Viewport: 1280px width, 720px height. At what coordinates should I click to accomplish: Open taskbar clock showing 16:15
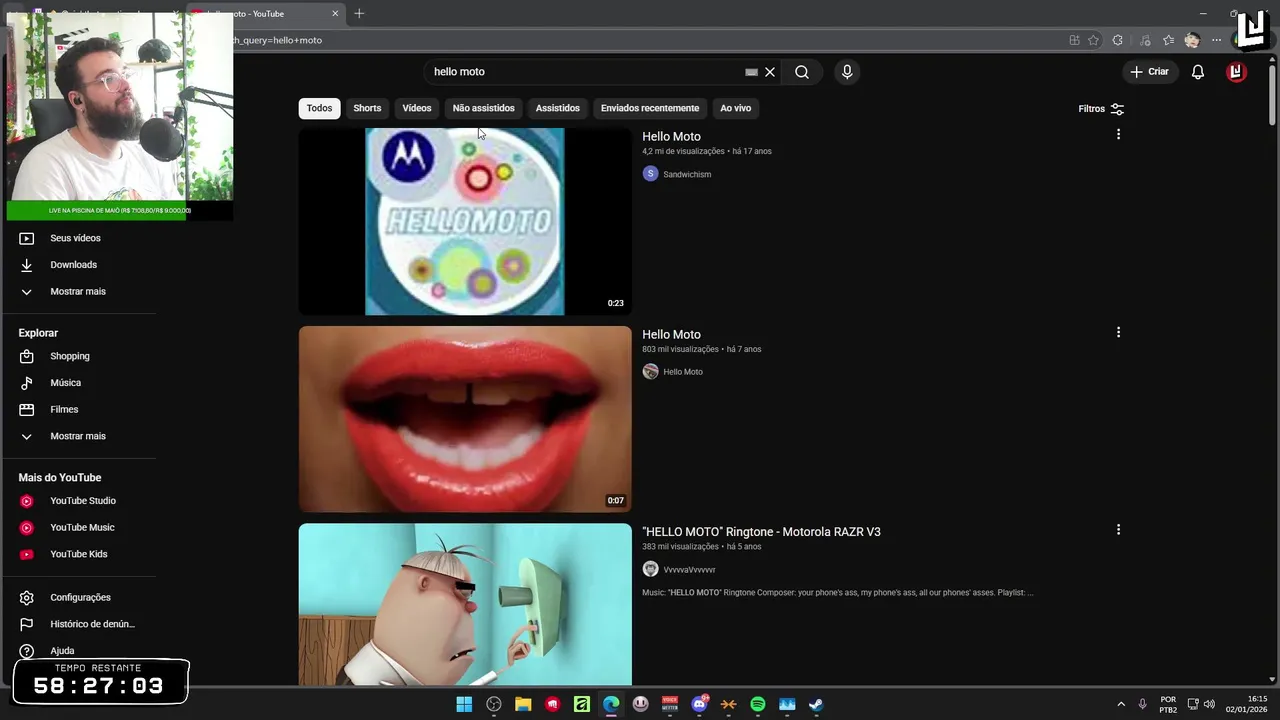(x=1247, y=704)
